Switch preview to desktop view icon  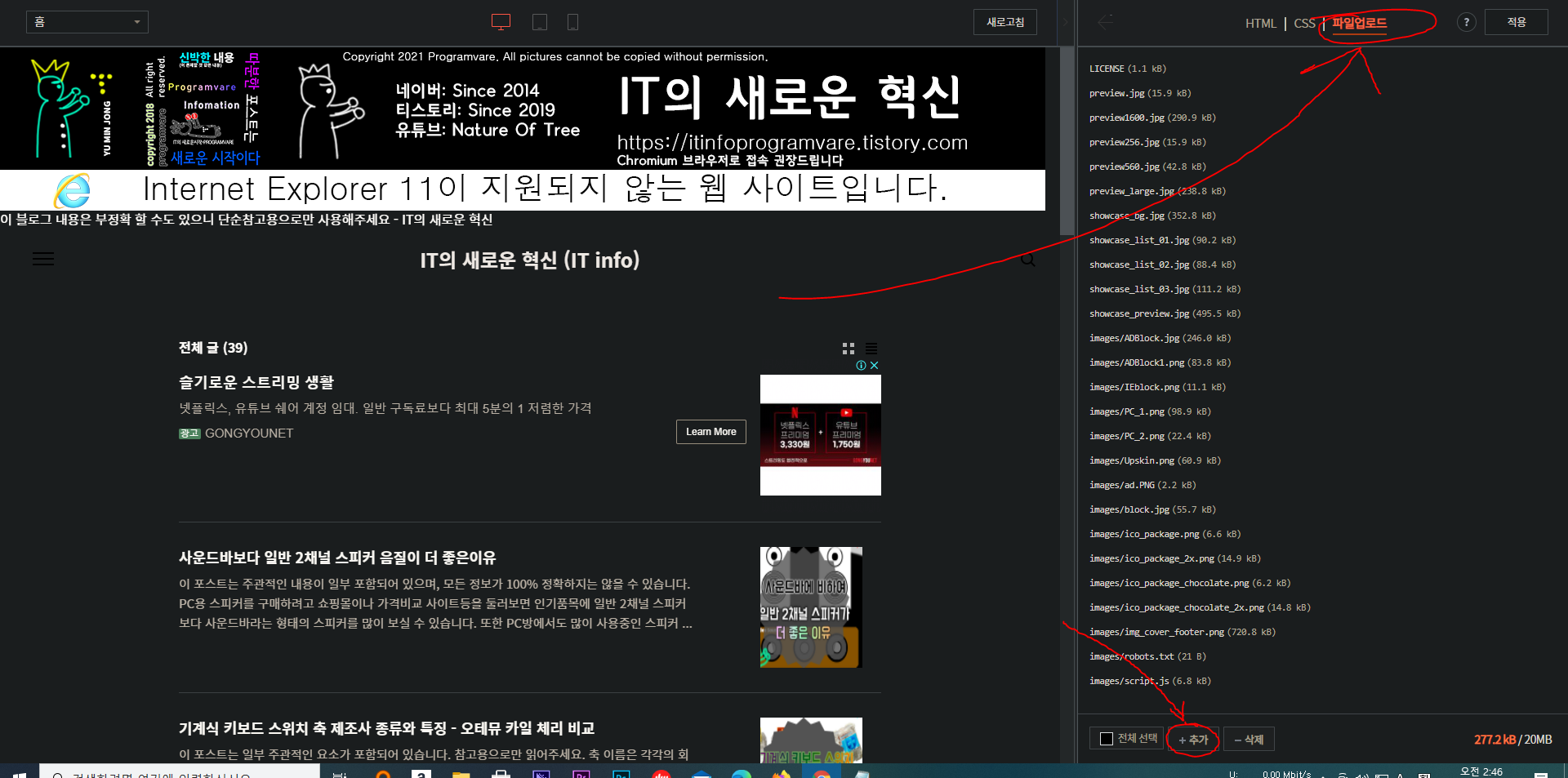click(501, 22)
